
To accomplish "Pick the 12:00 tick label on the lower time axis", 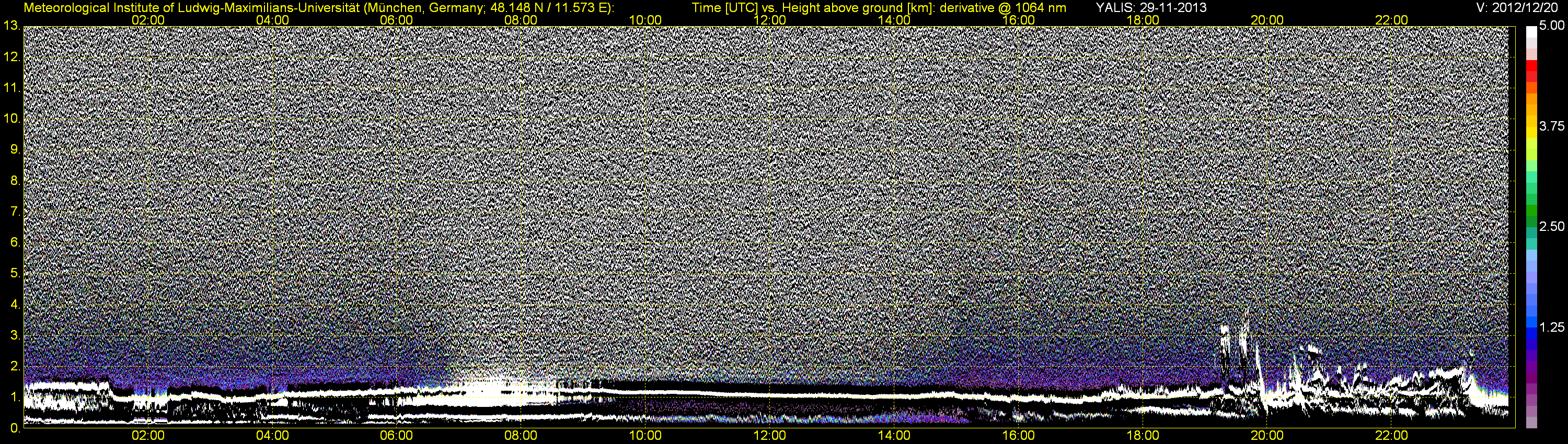I will coord(769,436).
